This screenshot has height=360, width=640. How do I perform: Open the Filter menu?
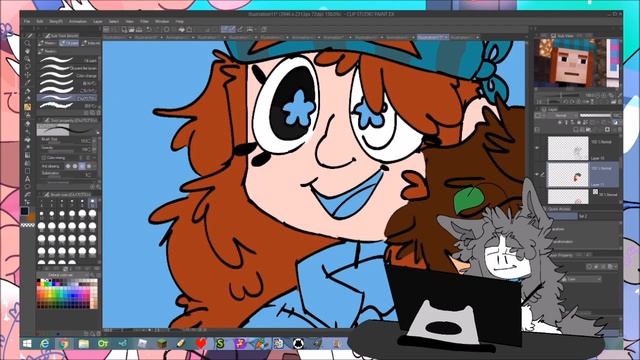[x=144, y=21]
